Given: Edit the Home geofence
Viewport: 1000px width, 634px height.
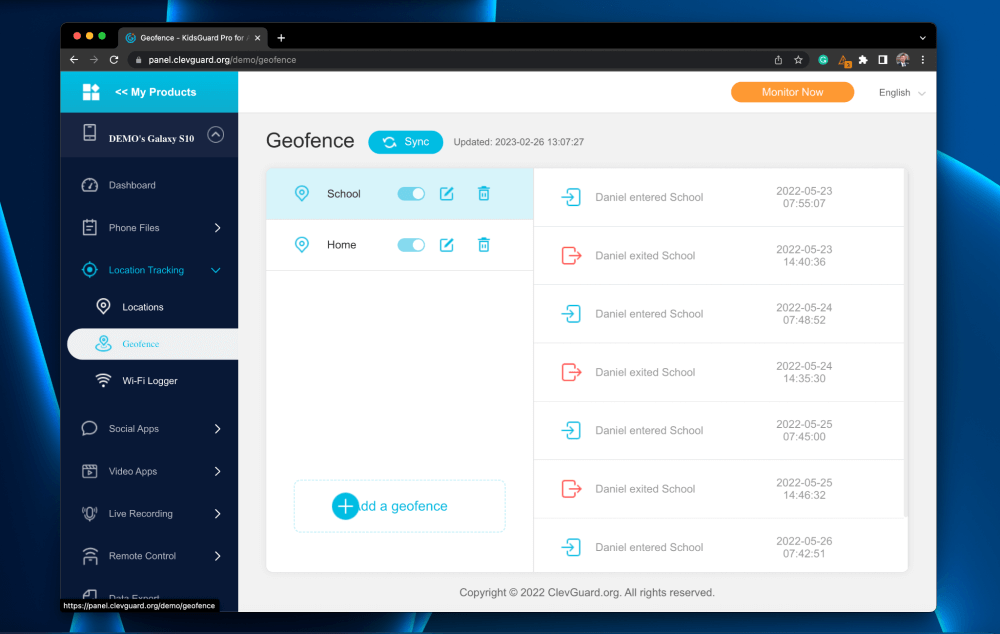Looking at the screenshot, I should click(x=446, y=244).
